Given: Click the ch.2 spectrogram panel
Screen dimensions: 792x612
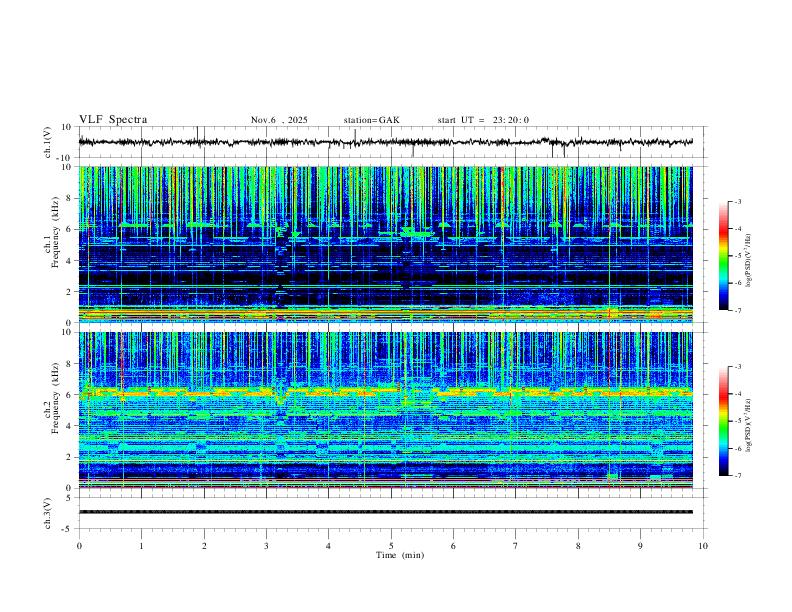Looking at the screenshot, I should [x=385, y=410].
